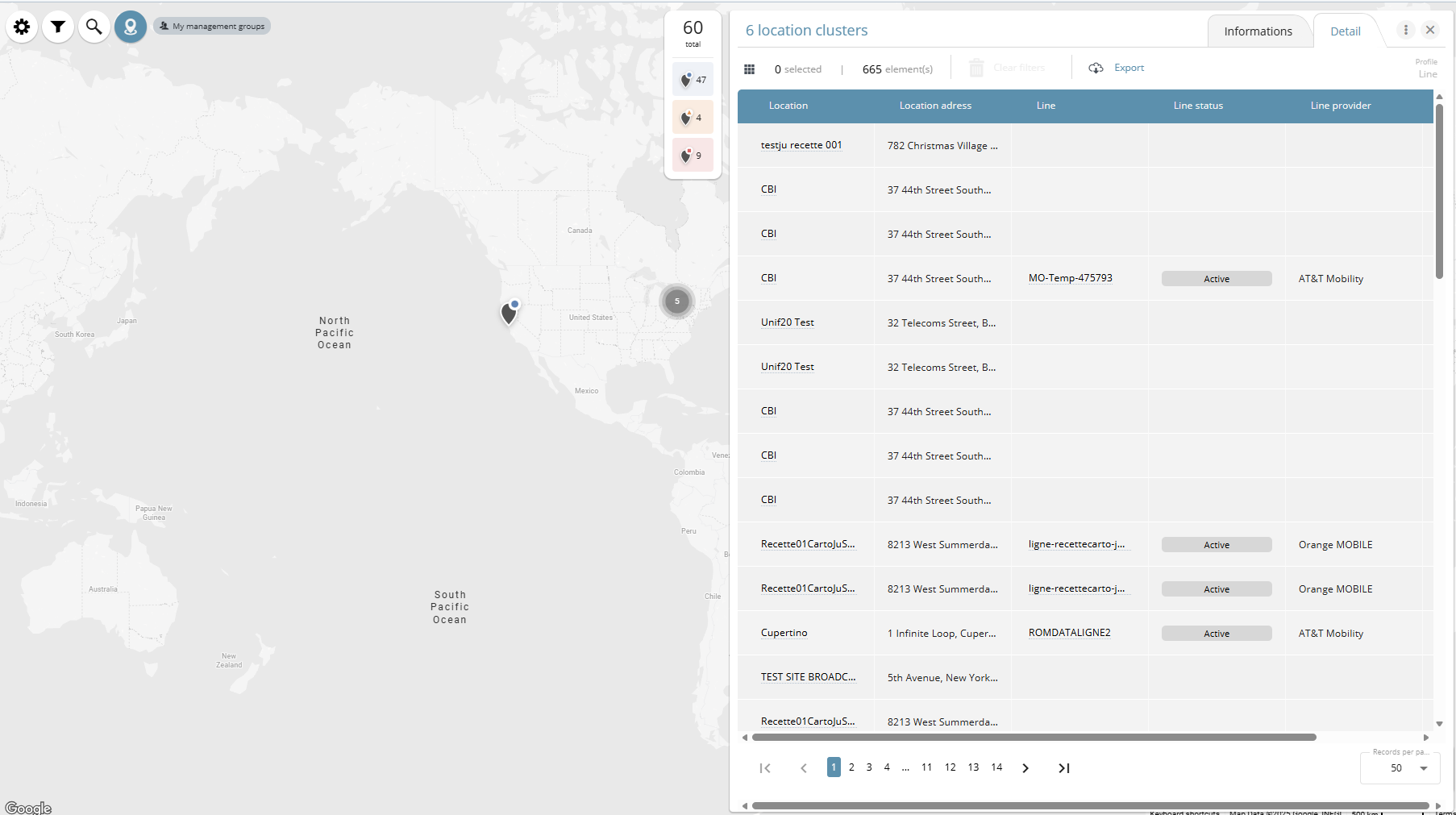The height and width of the screenshot is (815, 1456).
Task: Open the map filter tool
Action: (58, 27)
